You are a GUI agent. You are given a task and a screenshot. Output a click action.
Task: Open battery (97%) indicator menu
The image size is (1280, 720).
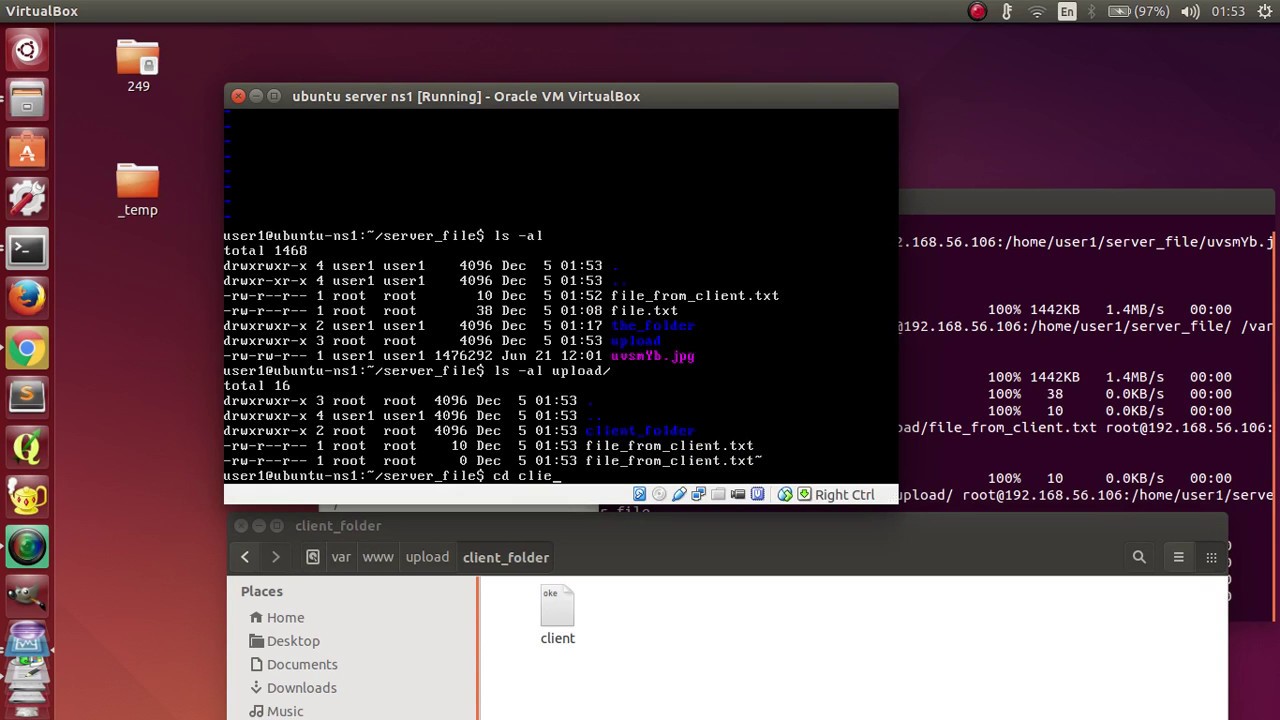coord(1139,12)
